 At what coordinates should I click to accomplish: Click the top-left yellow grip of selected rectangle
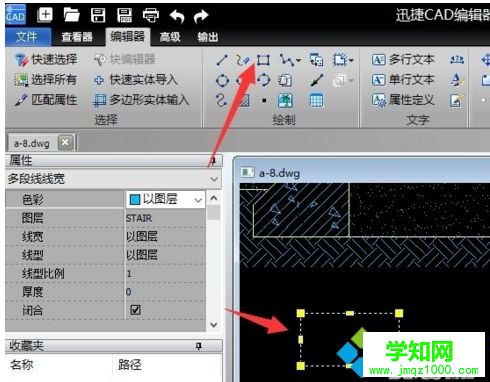click(x=301, y=313)
